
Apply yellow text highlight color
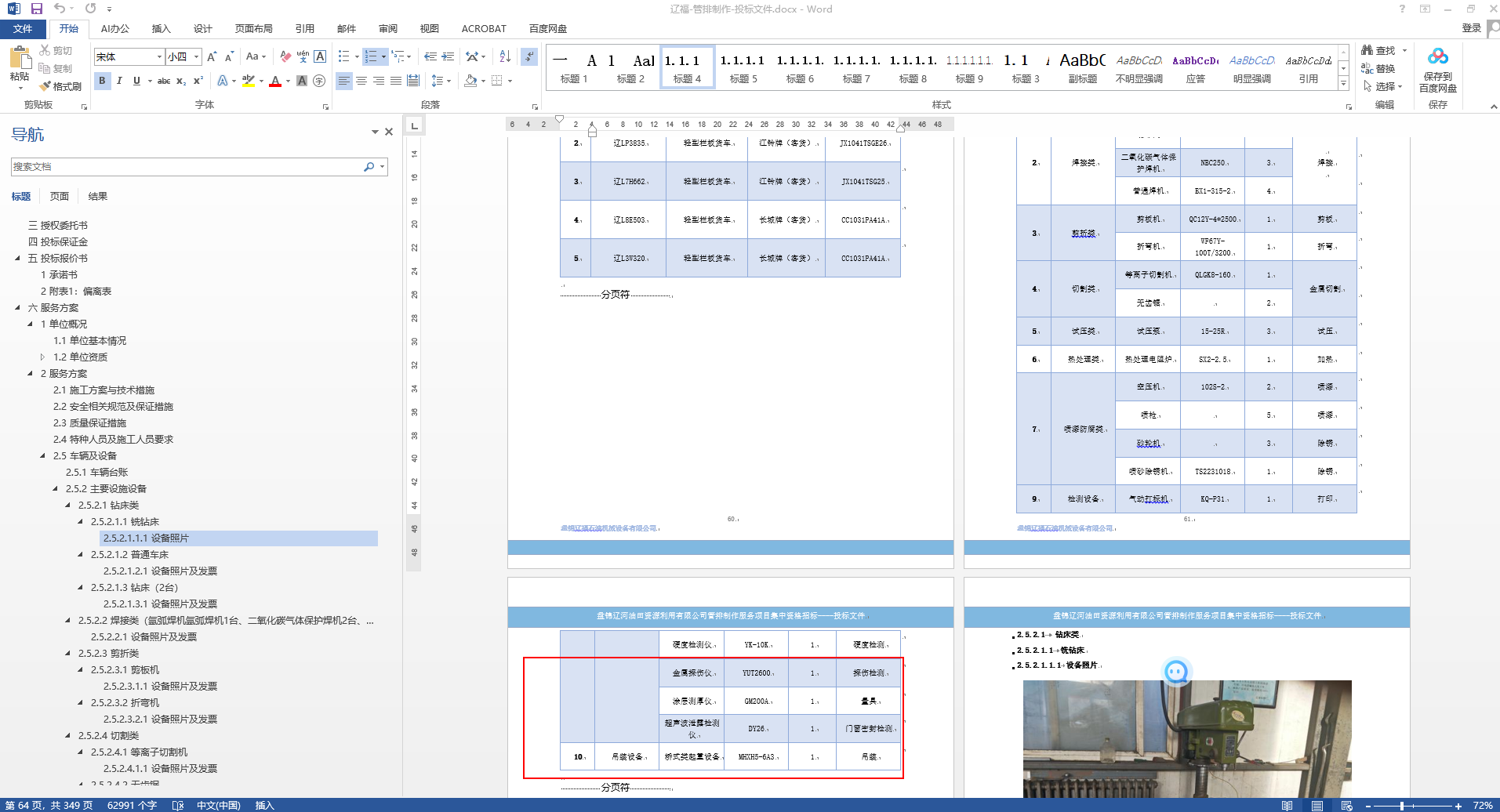coord(249,81)
